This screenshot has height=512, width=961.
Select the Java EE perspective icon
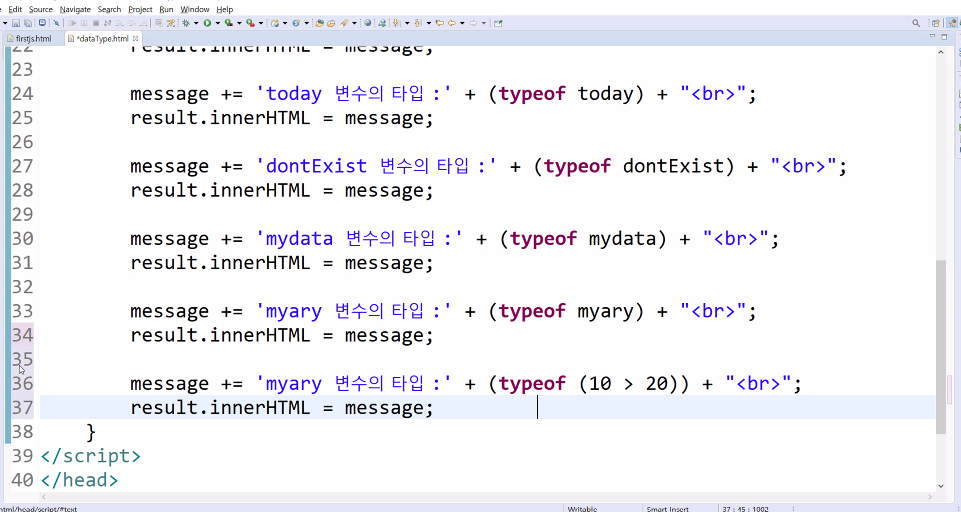click(x=953, y=23)
